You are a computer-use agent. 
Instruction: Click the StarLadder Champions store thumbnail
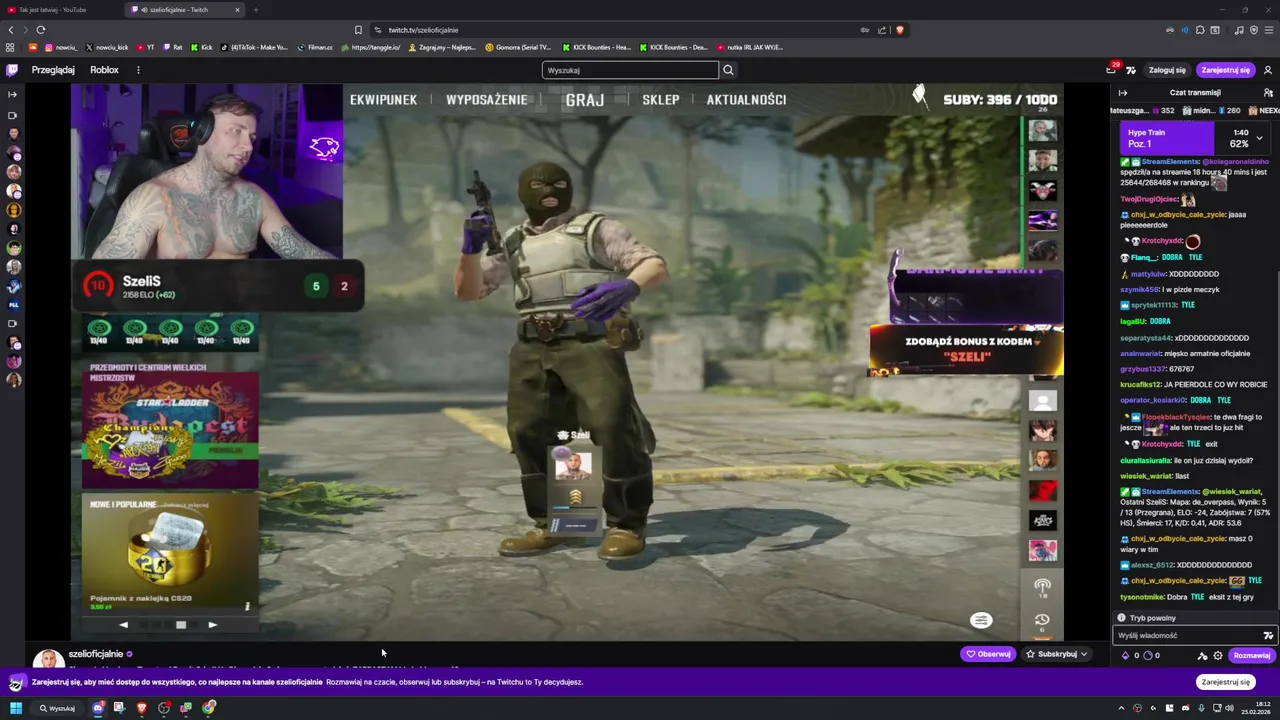tap(171, 430)
